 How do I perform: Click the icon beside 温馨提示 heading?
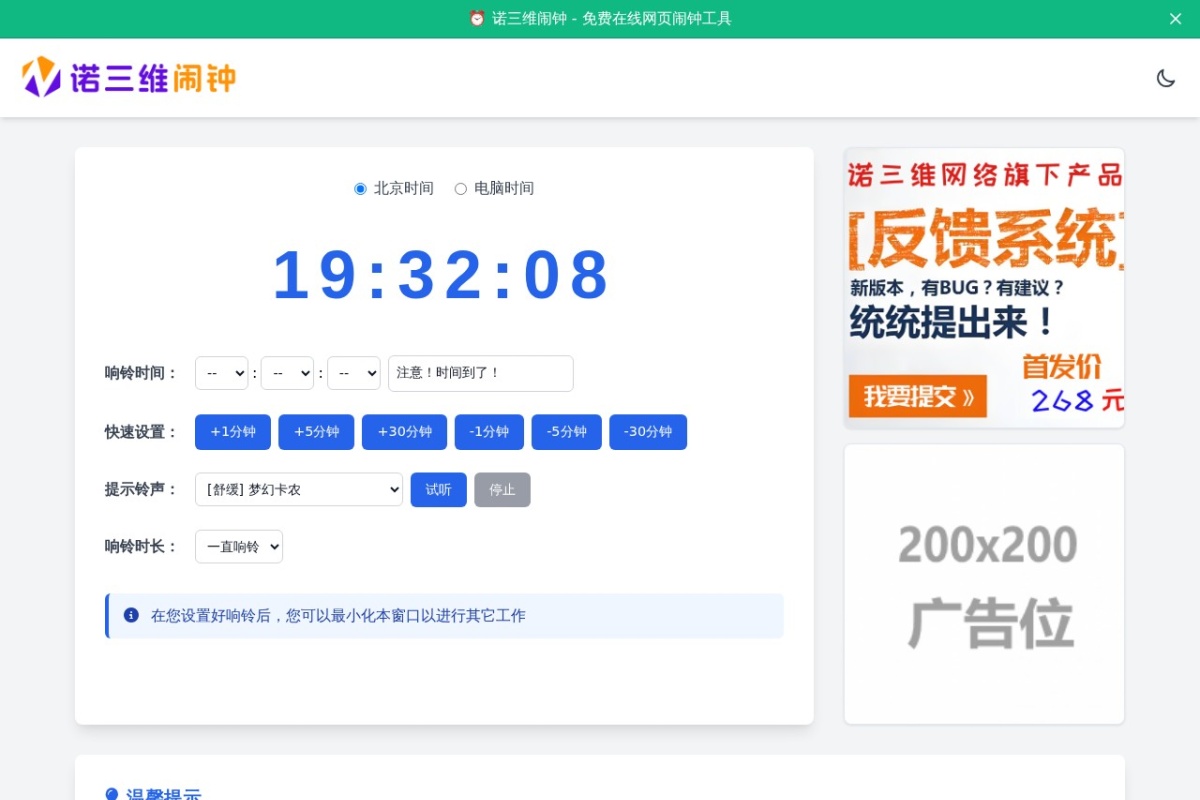110,793
